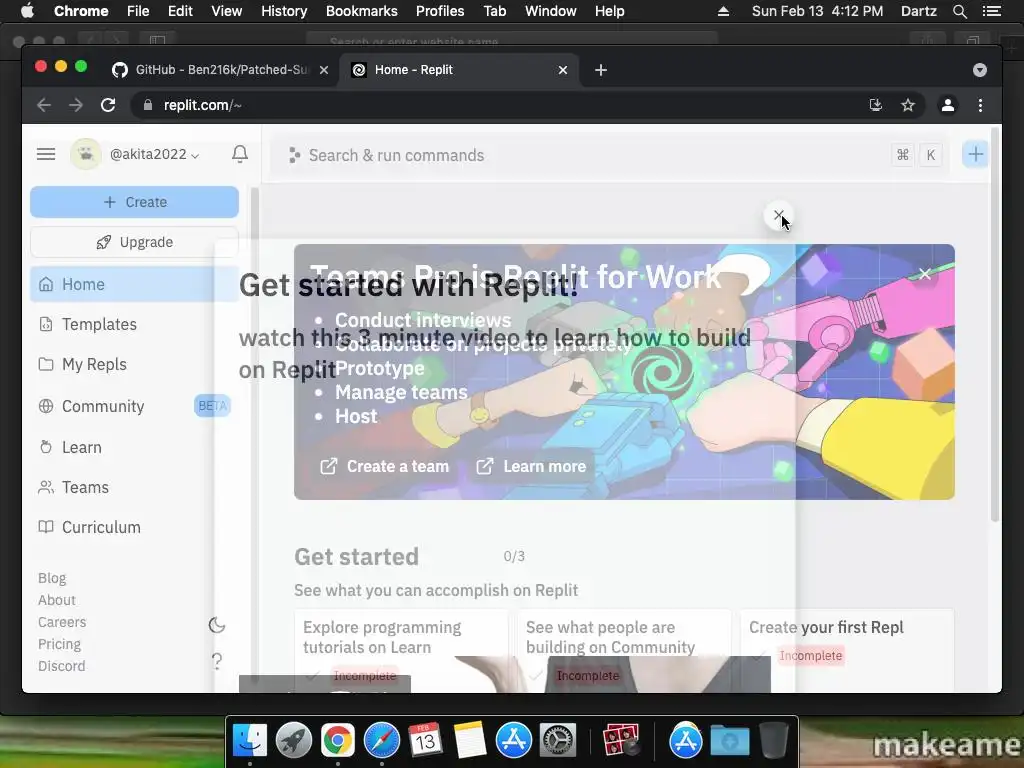Screen dimensions: 1024x768
Task: Toggle dark mode moon icon
Action: [217, 626]
